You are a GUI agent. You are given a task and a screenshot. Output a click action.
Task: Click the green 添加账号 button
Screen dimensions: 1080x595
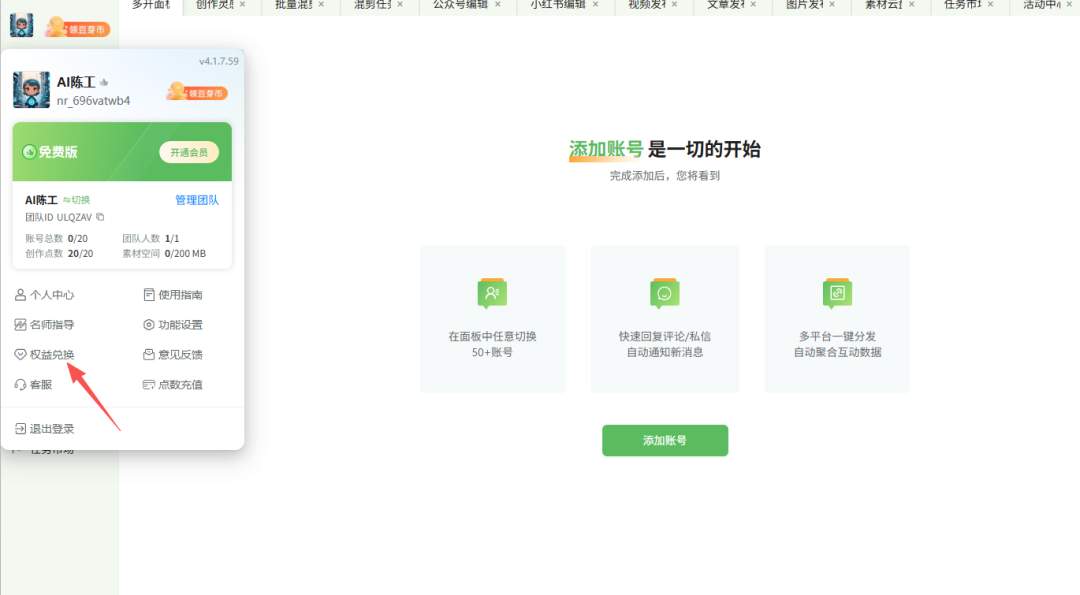coord(665,440)
